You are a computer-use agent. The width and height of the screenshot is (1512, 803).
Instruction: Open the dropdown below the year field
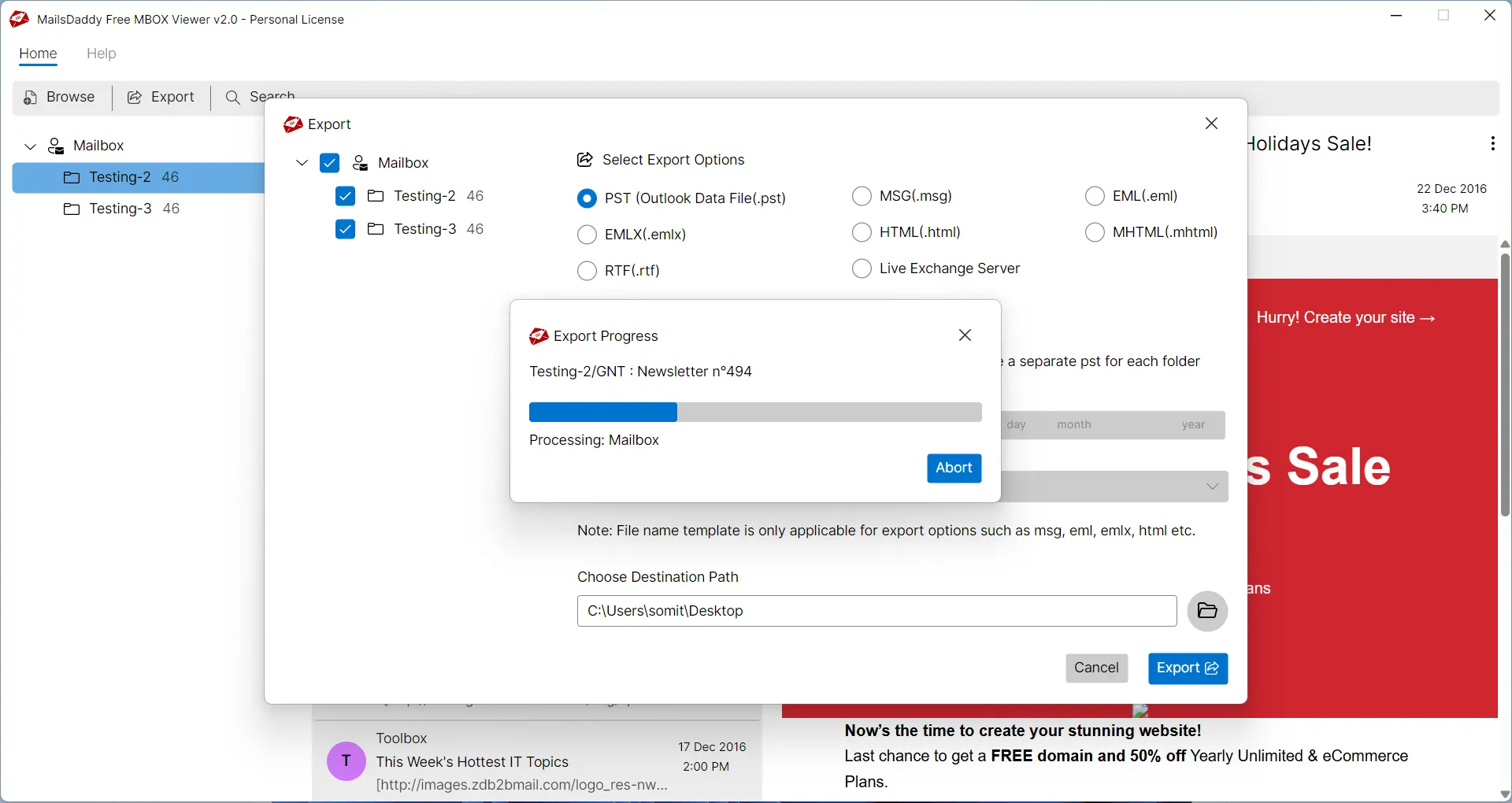(1212, 486)
